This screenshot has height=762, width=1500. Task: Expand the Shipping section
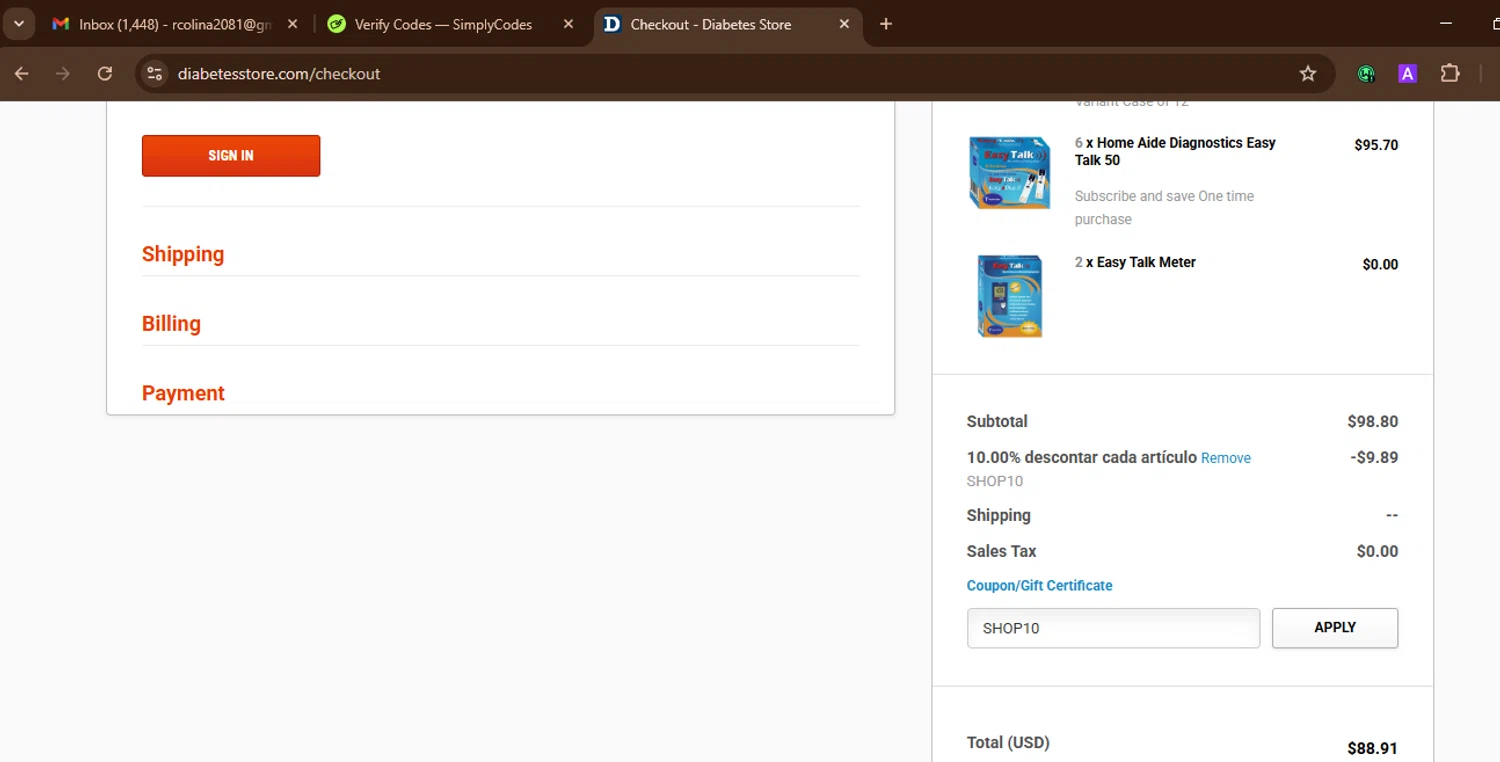[x=183, y=254]
